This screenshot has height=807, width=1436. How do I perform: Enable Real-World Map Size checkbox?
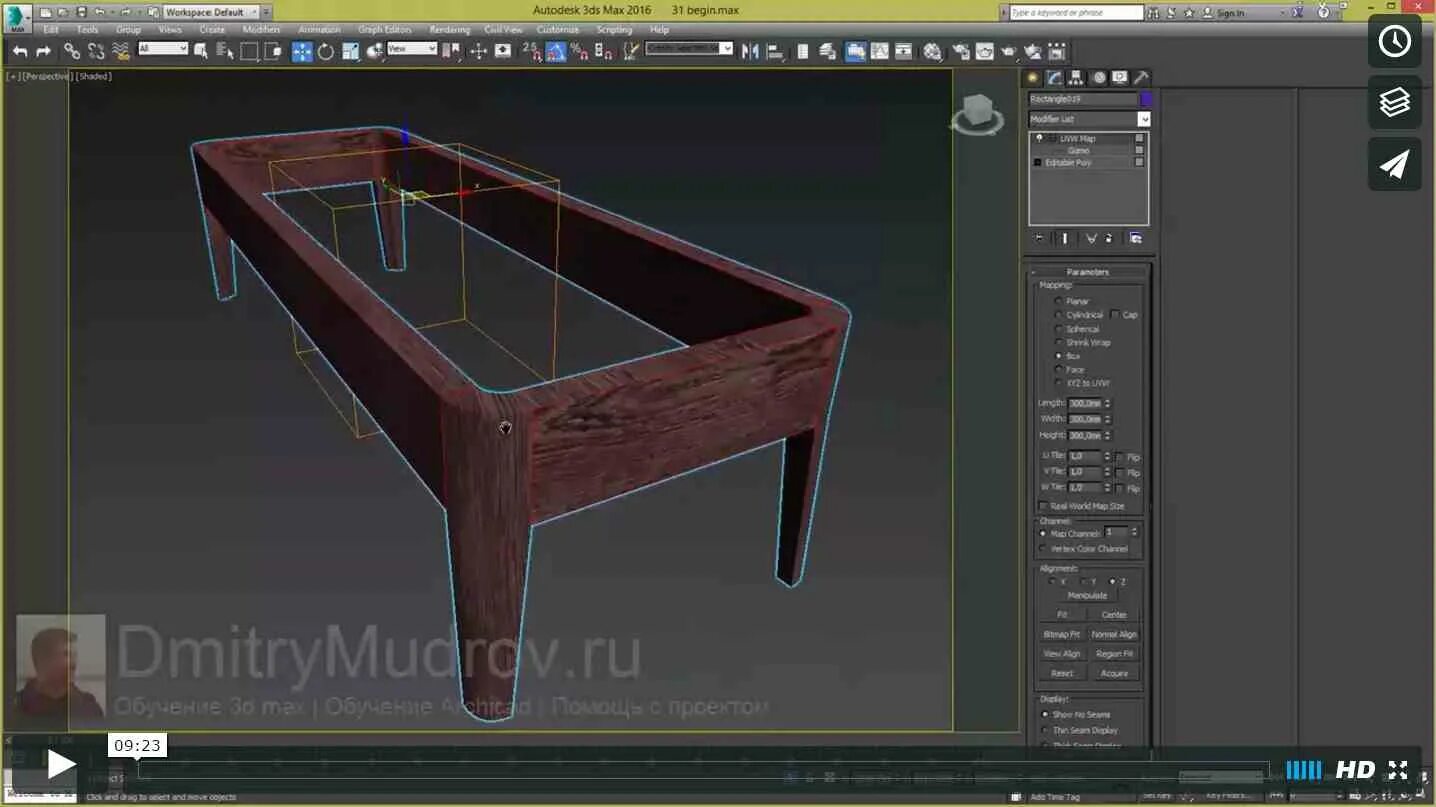tap(1044, 506)
